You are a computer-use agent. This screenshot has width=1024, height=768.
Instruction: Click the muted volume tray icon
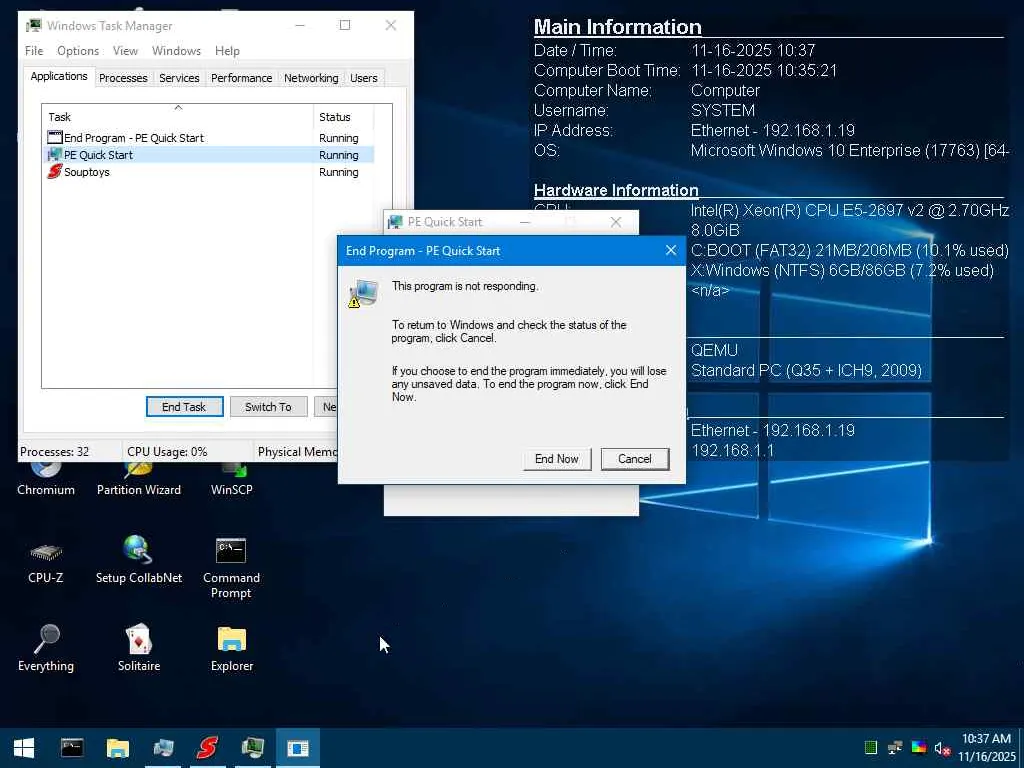point(942,748)
